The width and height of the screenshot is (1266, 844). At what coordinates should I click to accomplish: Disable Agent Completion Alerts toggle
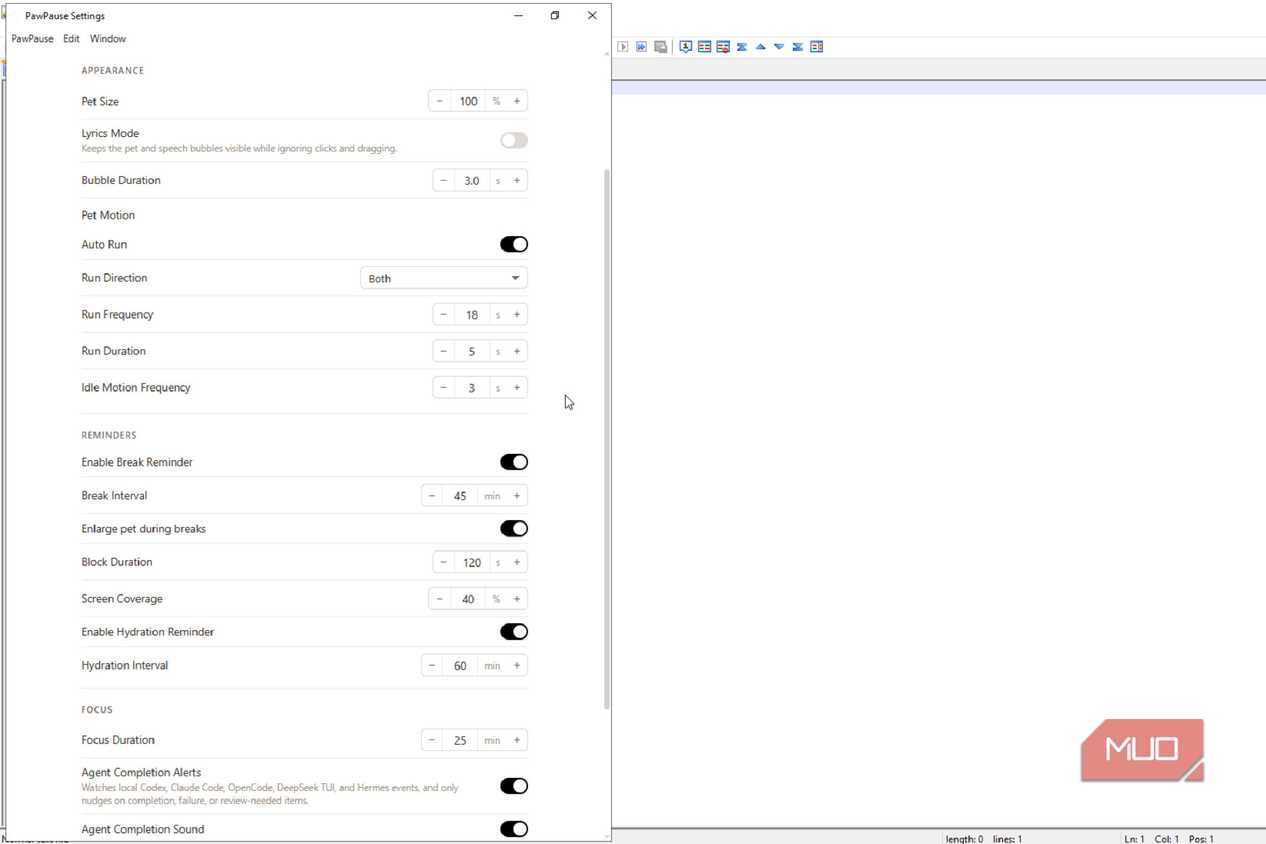514,786
